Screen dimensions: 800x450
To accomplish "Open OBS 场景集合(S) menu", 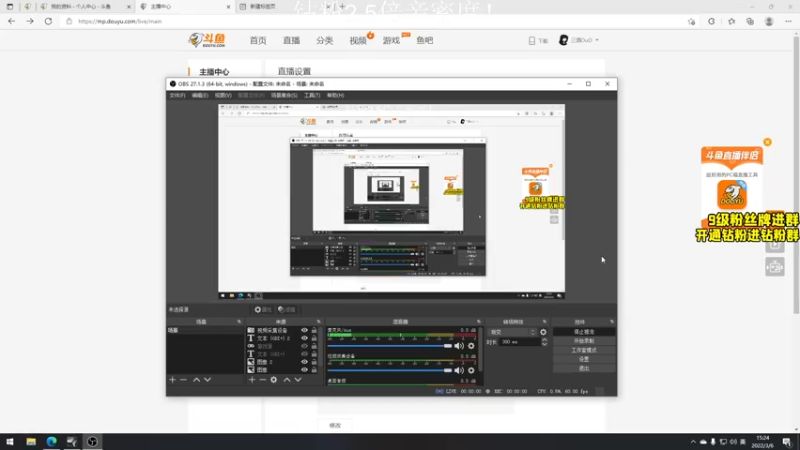I will pos(284,95).
